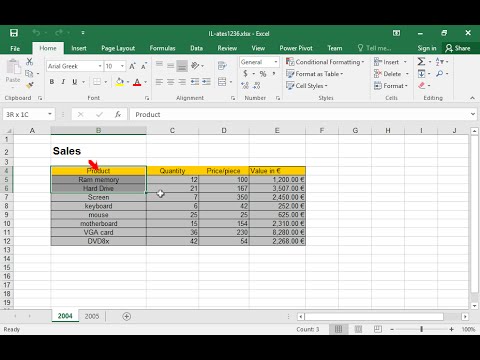Toggle Underline formatting

click(x=75, y=82)
